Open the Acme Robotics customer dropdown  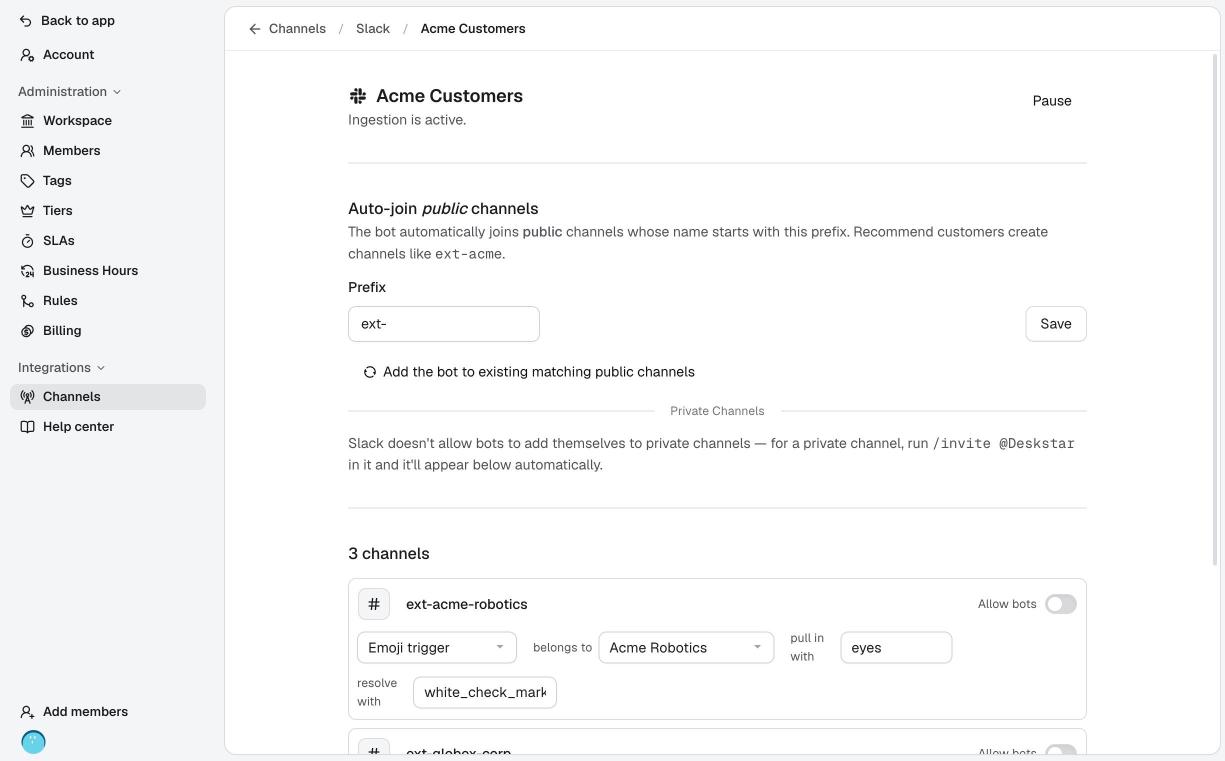686,648
